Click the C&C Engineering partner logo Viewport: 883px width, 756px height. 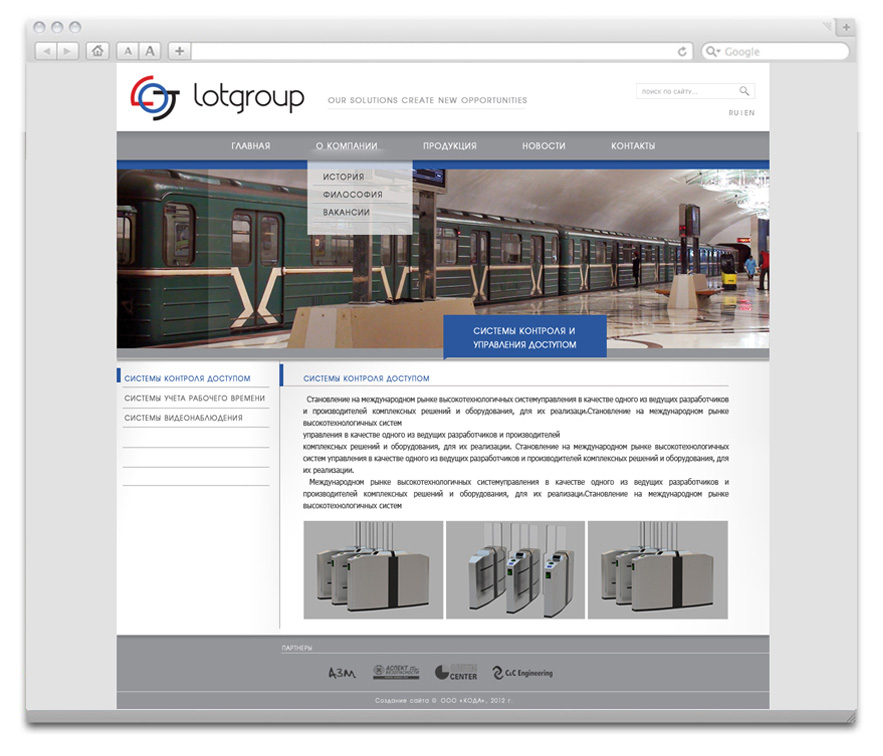(x=523, y=673)
